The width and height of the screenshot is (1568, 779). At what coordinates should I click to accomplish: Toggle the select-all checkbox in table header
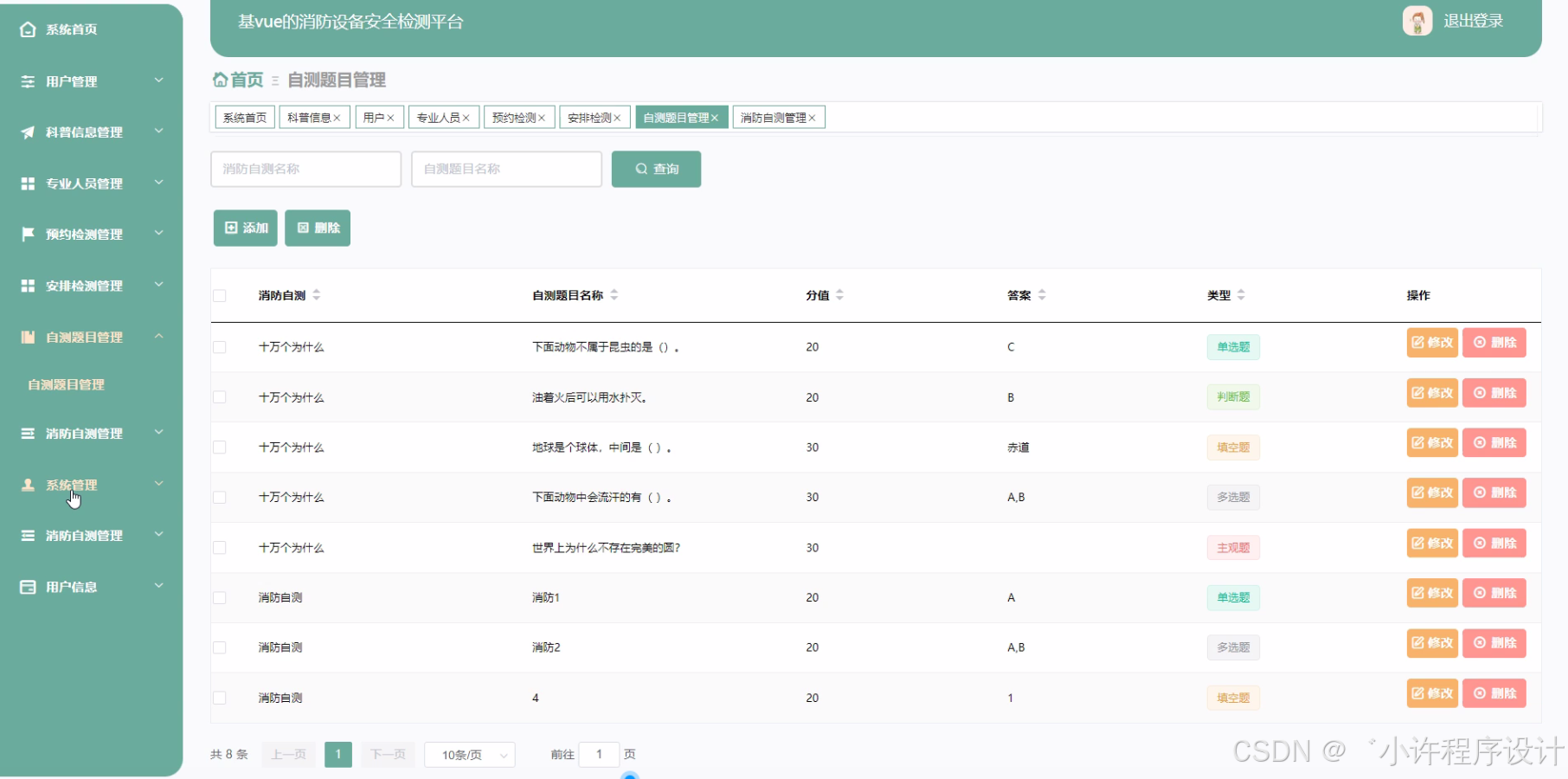pyautogui.click(x=220, y=296)
